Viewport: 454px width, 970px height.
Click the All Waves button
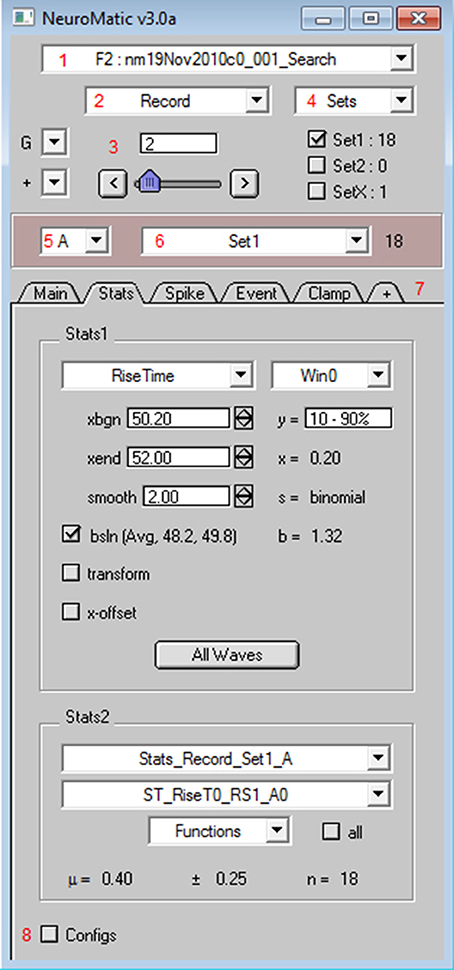click(227, 655)
